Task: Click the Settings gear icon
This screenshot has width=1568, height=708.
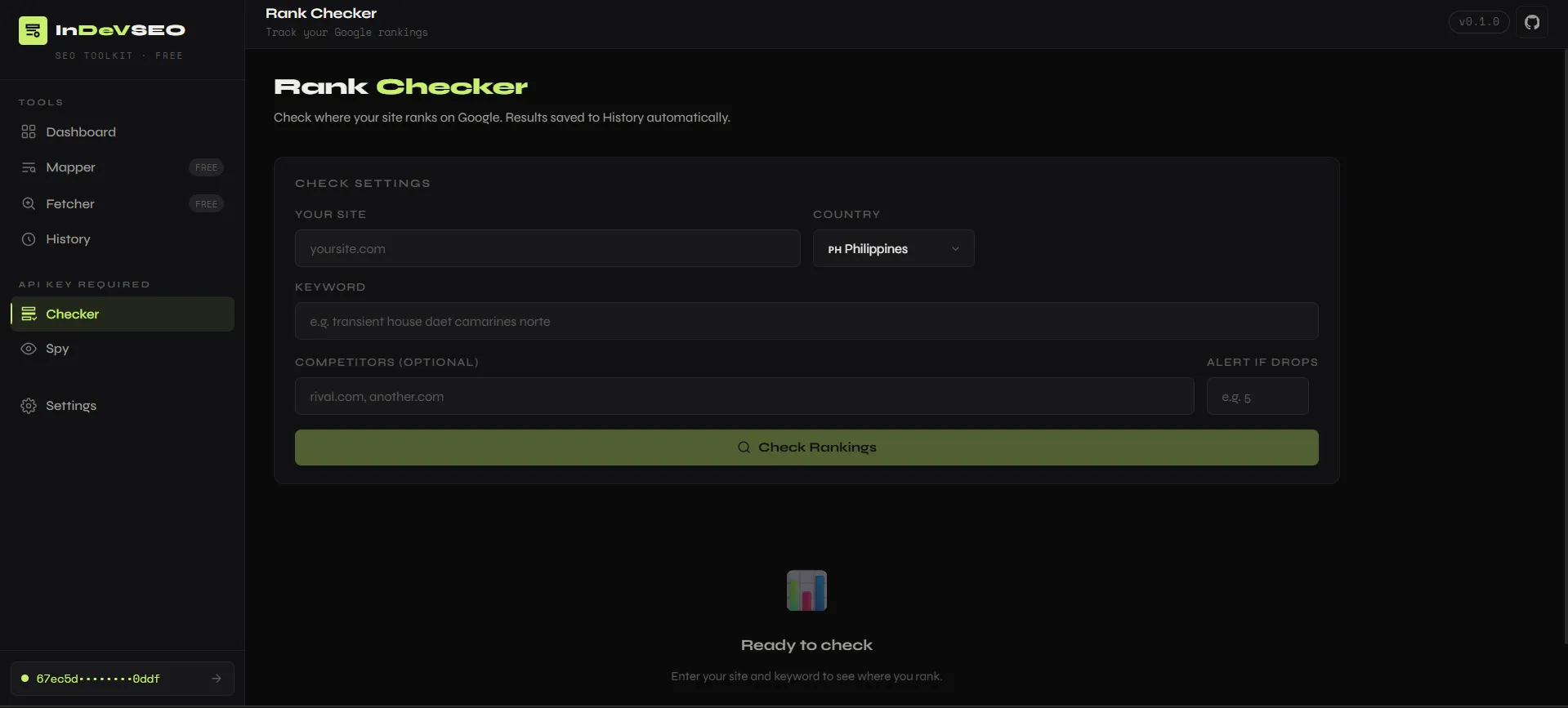Action: click(29, 406)
